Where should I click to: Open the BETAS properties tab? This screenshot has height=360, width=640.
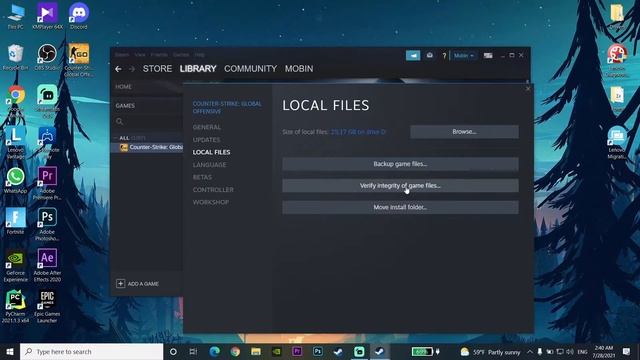202,177
